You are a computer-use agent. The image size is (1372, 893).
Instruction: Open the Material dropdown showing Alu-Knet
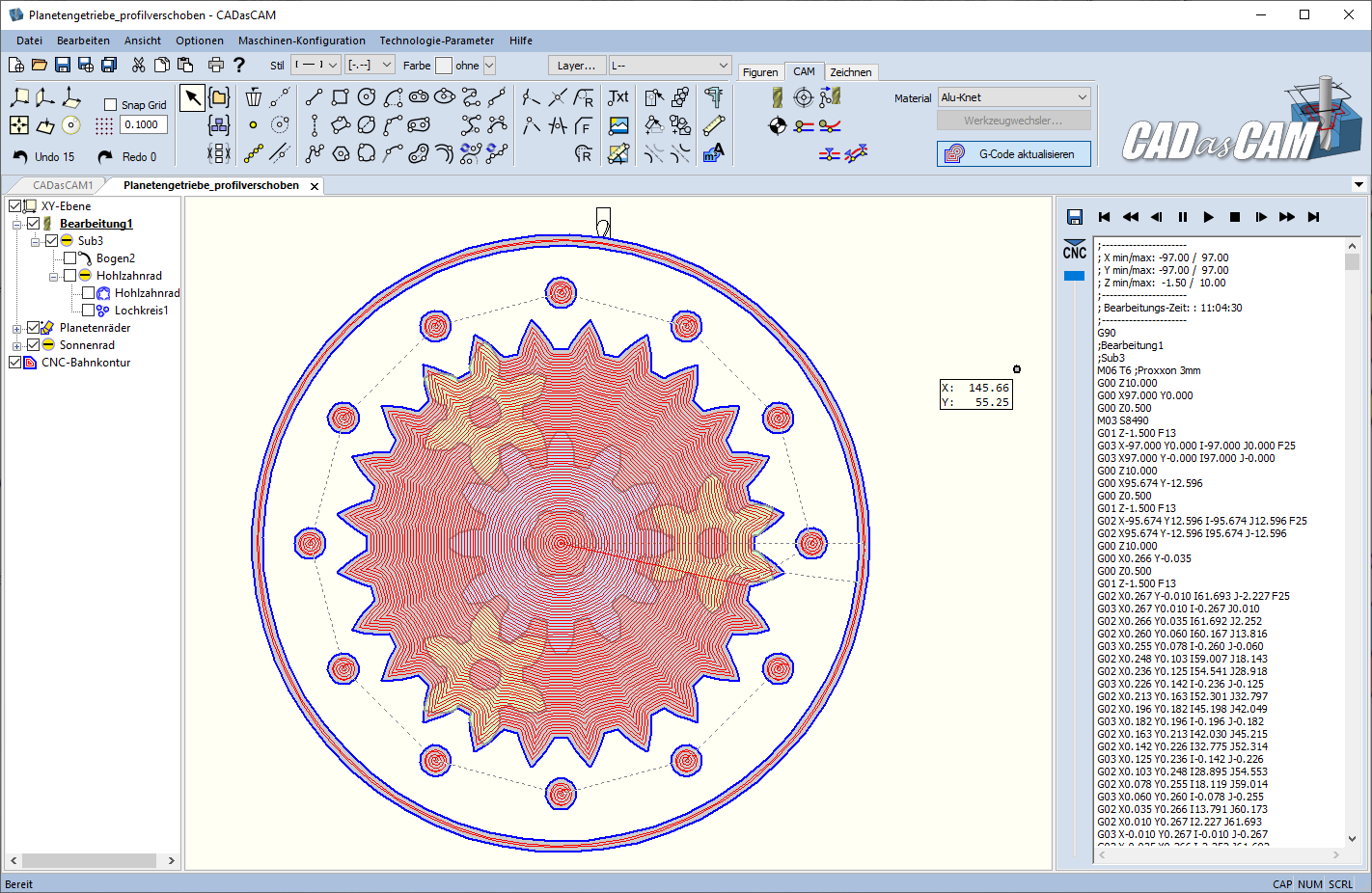point(1014,97)
